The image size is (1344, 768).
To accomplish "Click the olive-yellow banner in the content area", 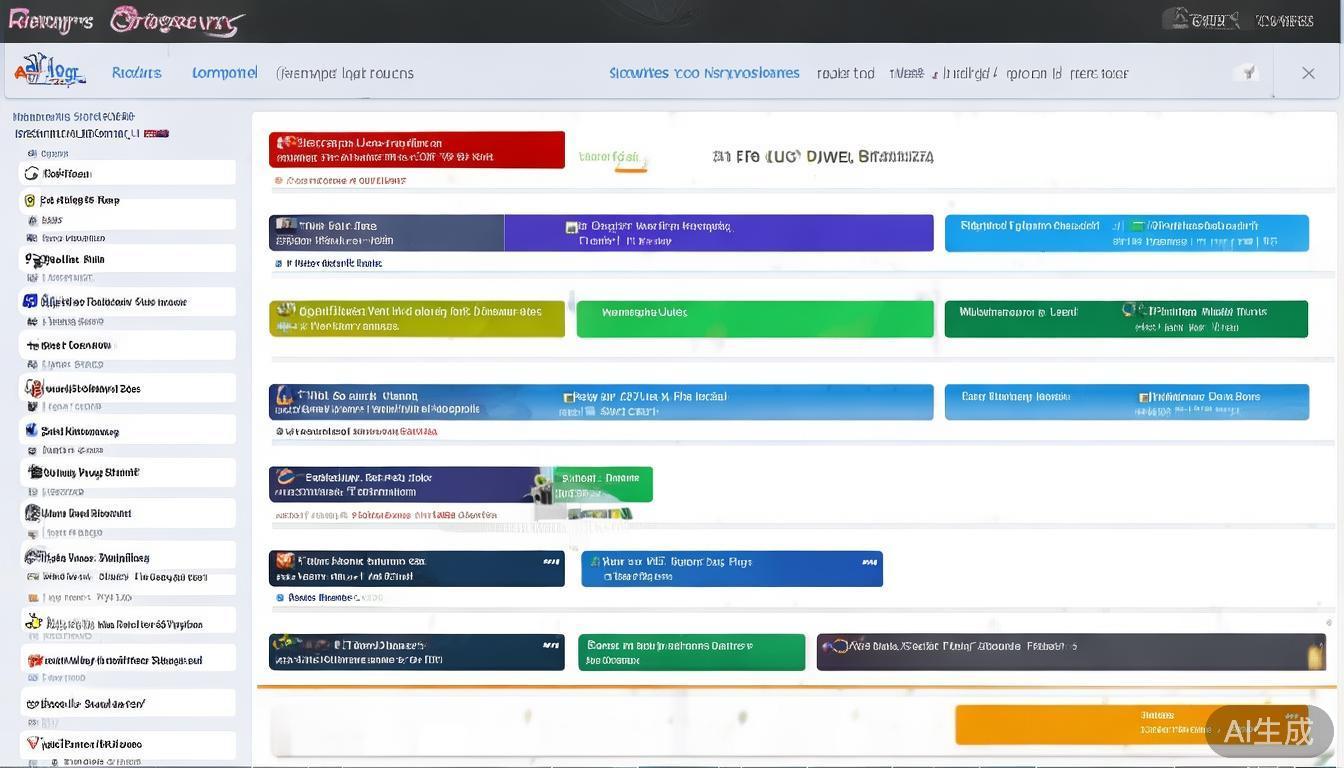I will [x=416, y=318].
